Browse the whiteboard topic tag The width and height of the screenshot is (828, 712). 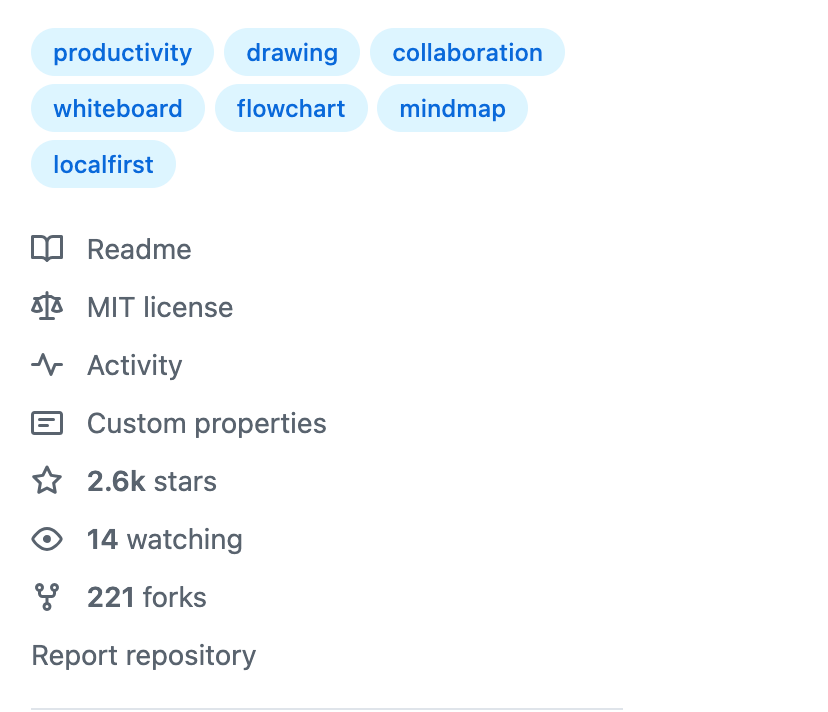click(x=117, y=108)
